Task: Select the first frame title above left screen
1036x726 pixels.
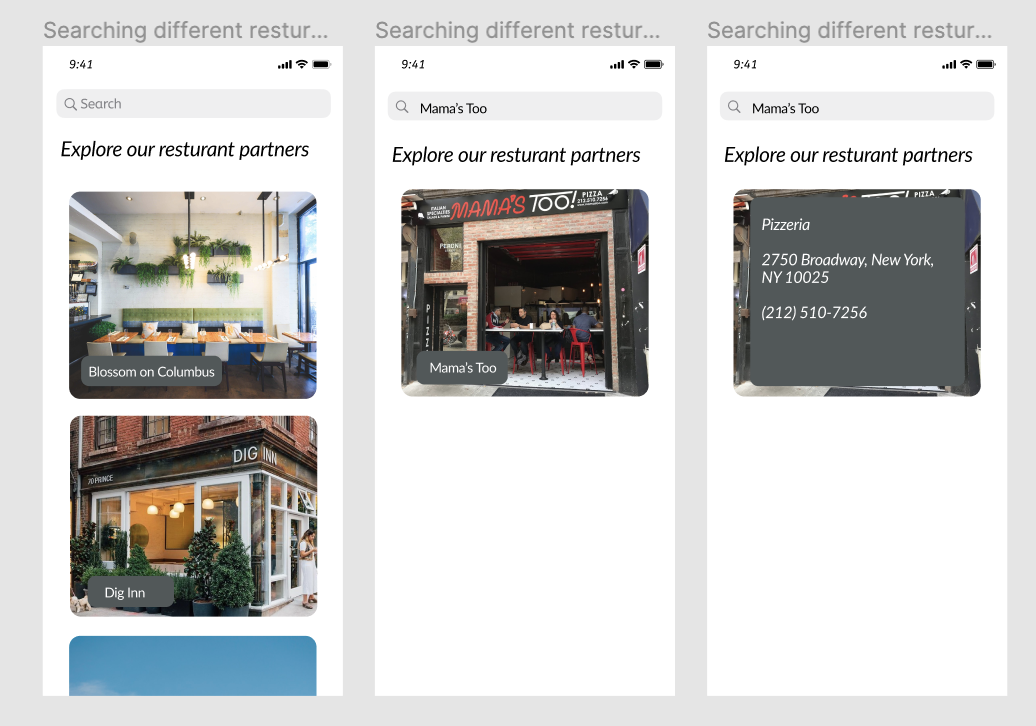Action: point(186,30)
